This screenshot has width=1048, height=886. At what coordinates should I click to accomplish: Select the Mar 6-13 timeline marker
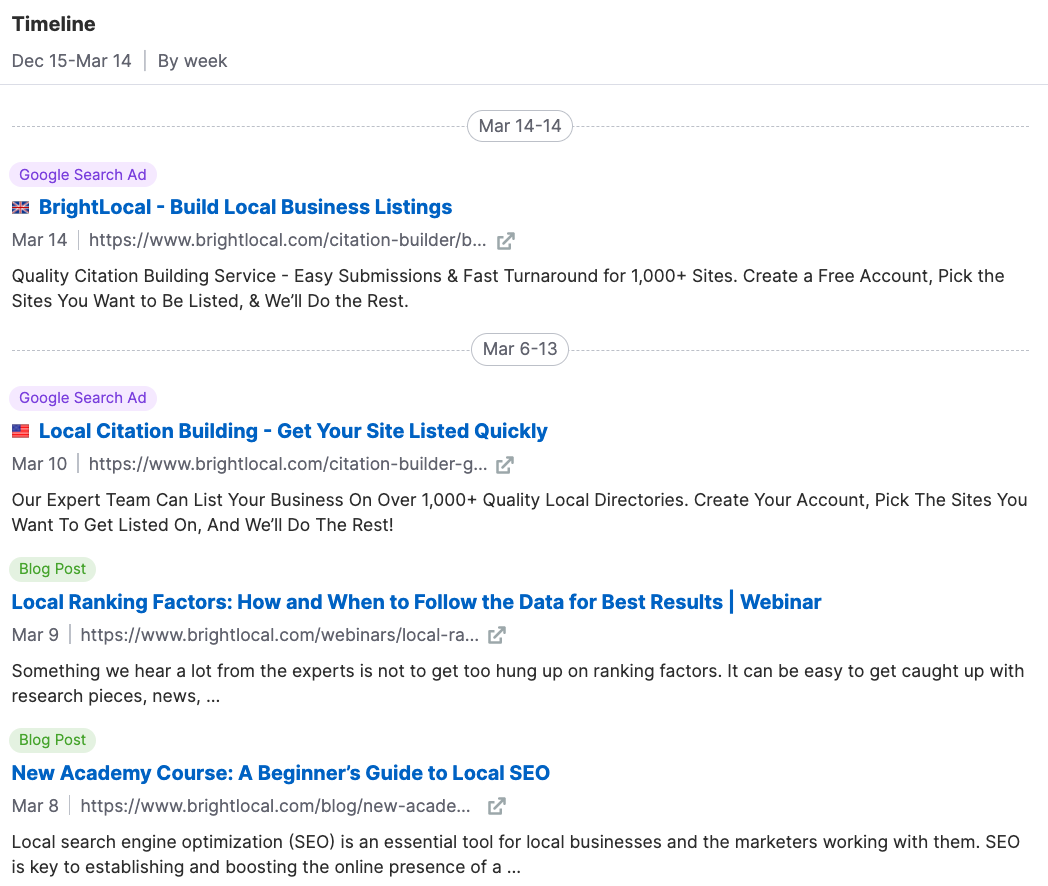(520, 349)
